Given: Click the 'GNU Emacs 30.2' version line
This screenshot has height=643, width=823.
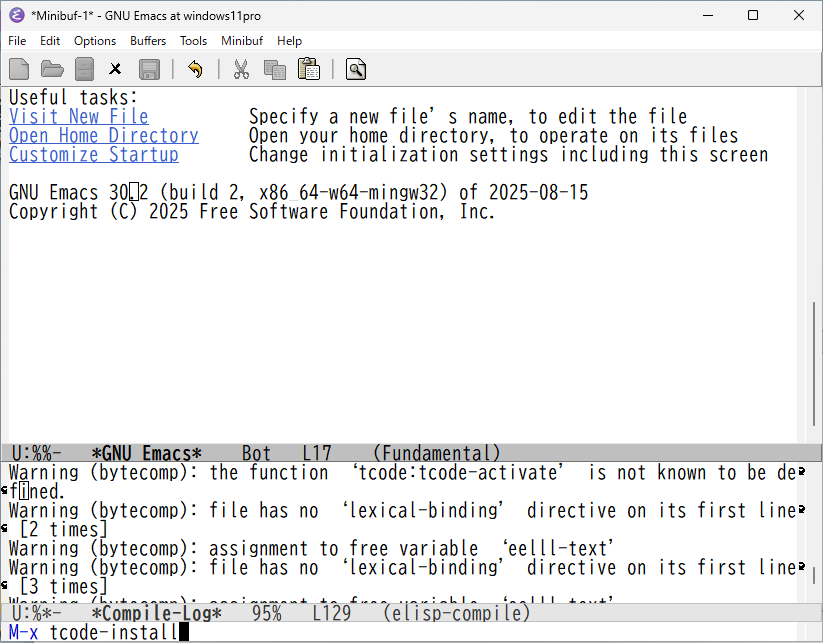Looking at the screenshot, I should (x=299, y=193).
